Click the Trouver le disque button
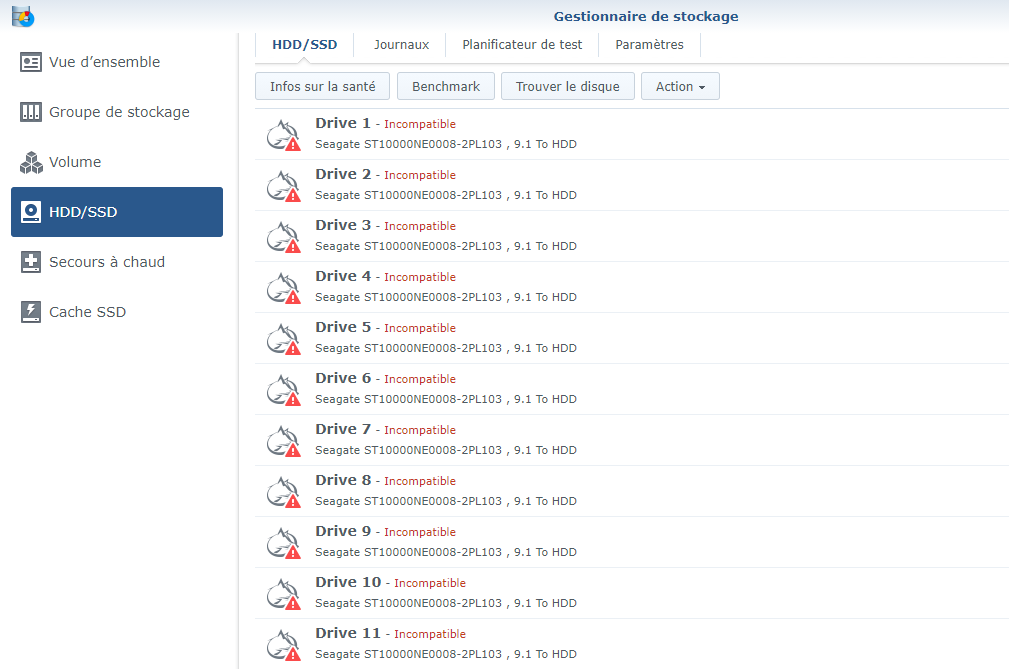1009x669 pixels. [x=567, y=86]
